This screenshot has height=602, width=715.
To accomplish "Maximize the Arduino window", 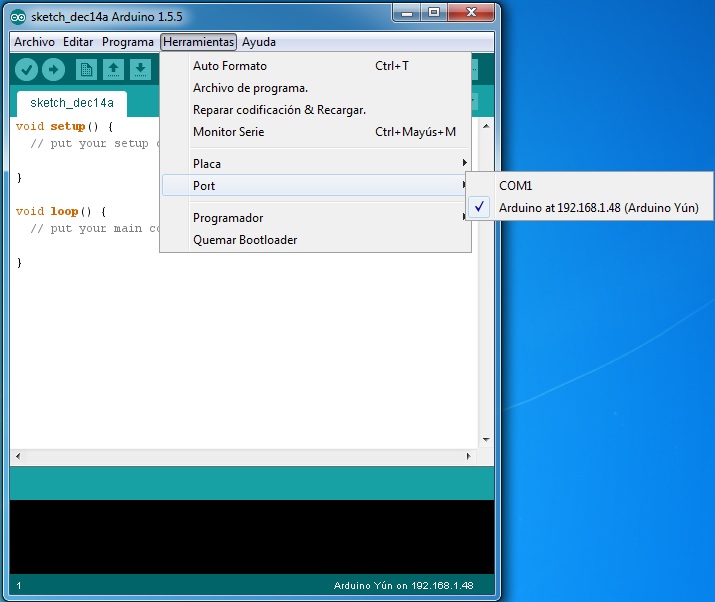I will coord(434,12).
